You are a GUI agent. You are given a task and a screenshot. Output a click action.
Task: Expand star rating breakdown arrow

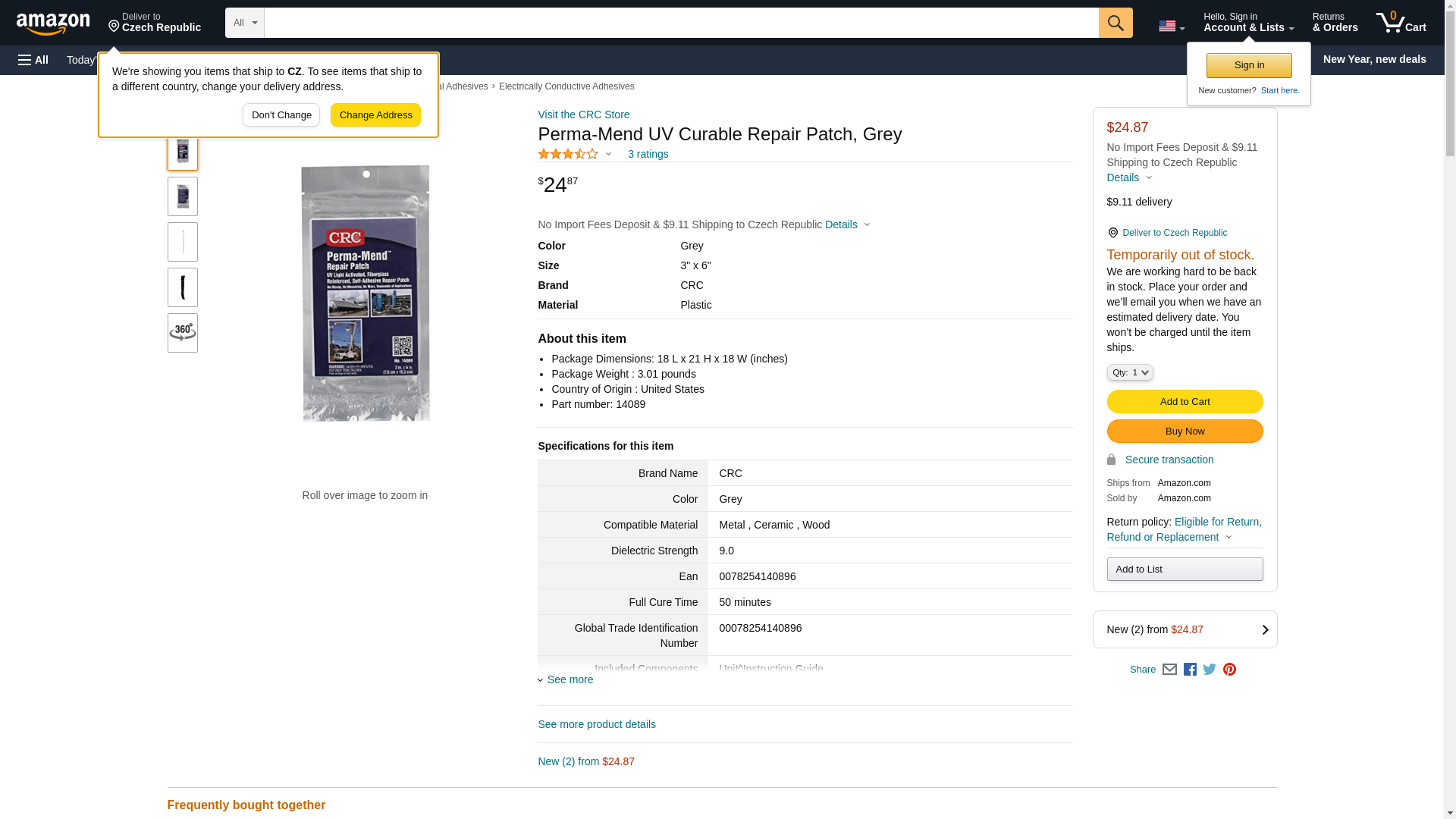point(608,154)
